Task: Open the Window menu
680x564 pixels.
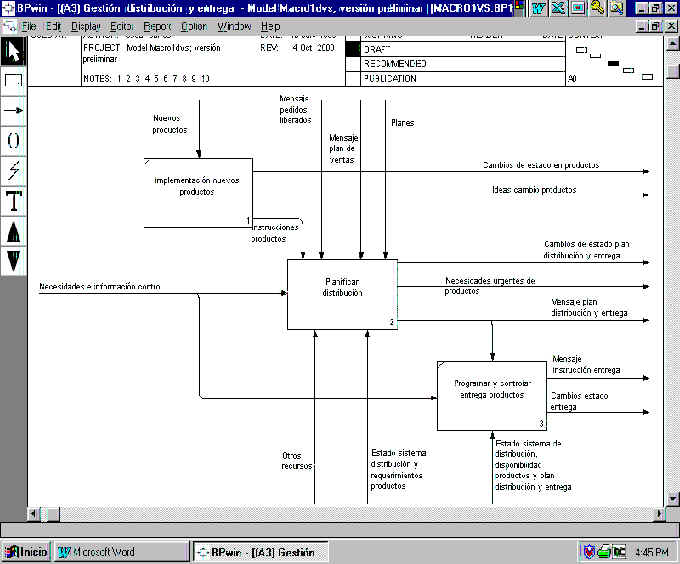Action: point(234,26)
